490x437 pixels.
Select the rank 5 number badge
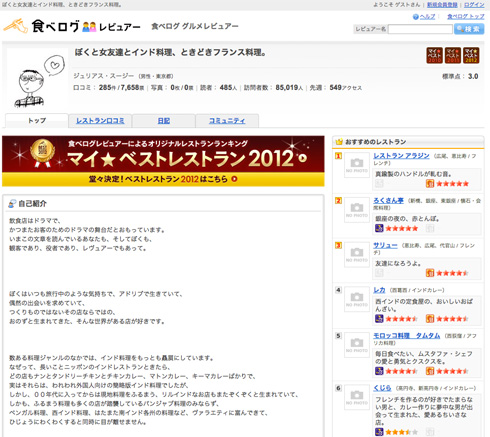click(338, 335)
